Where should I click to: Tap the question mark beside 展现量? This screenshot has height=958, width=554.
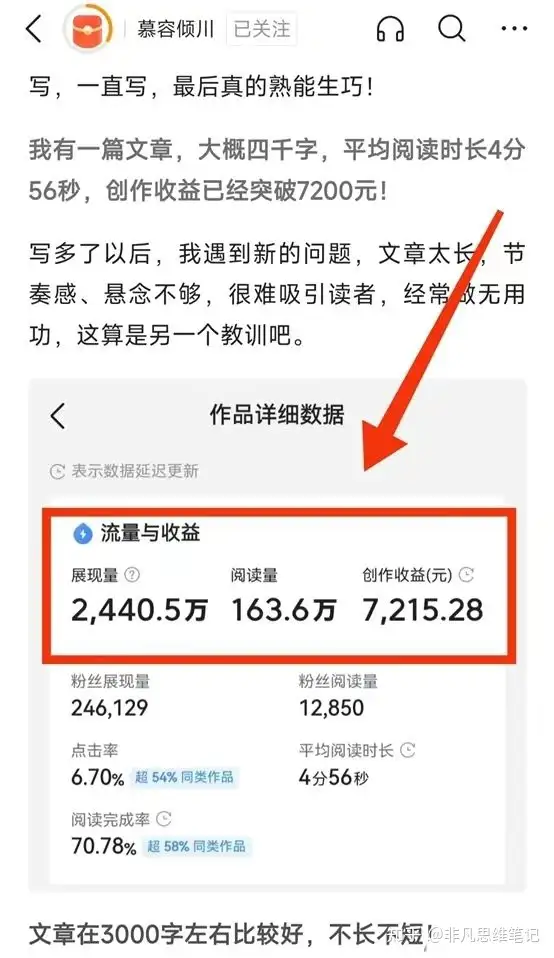132,574
